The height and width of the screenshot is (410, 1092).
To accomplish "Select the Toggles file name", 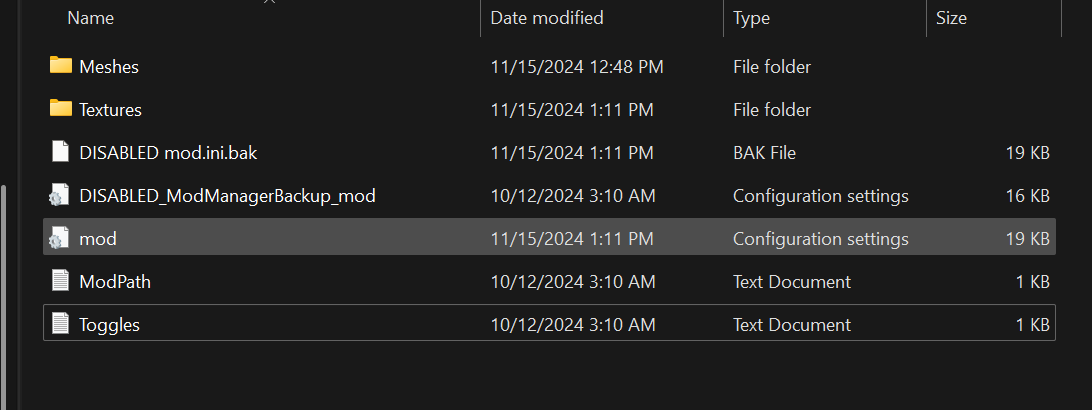I will point(109,325).
